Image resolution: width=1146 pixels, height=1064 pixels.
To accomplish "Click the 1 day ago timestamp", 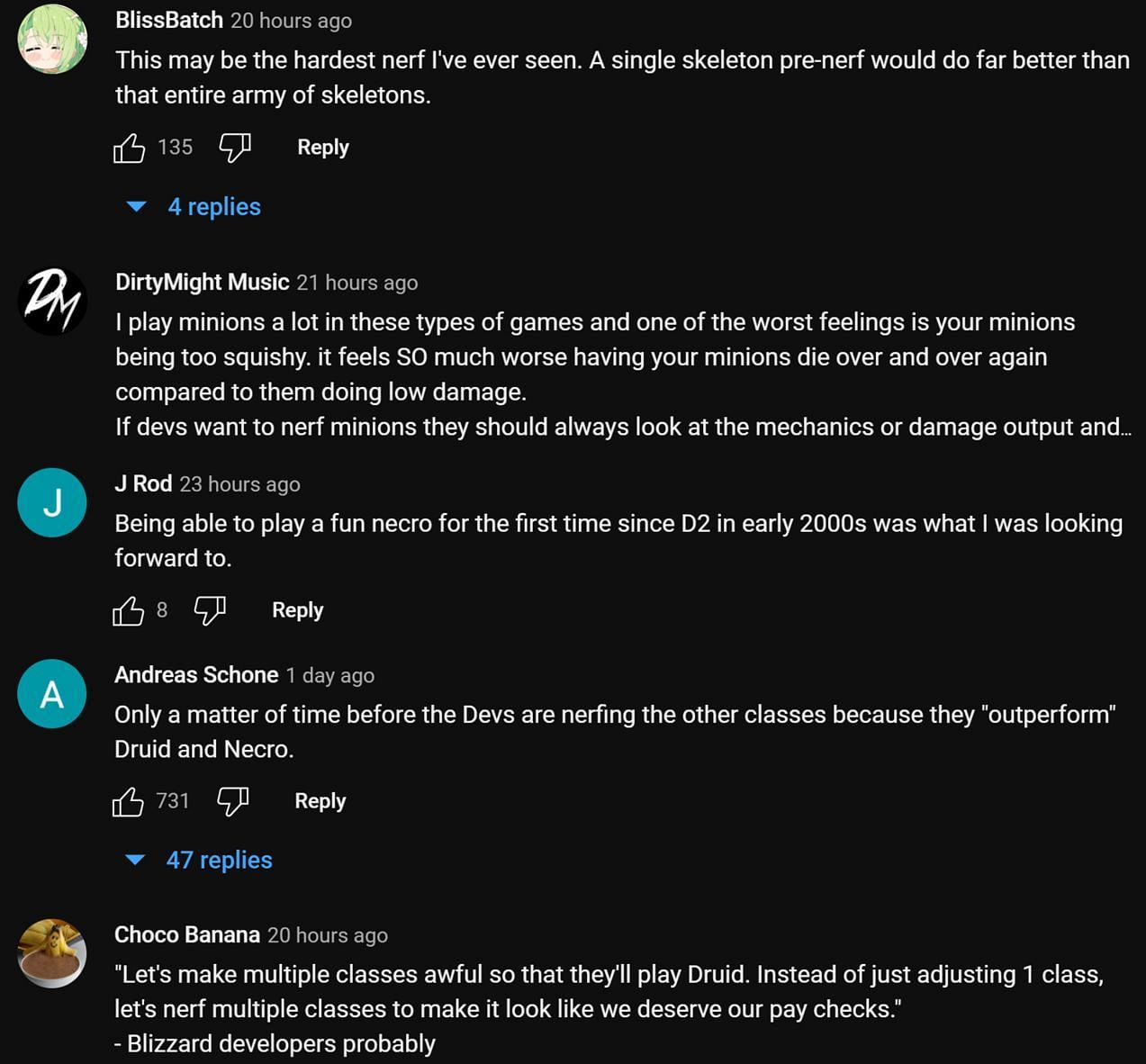I will (x=329, y=676).
